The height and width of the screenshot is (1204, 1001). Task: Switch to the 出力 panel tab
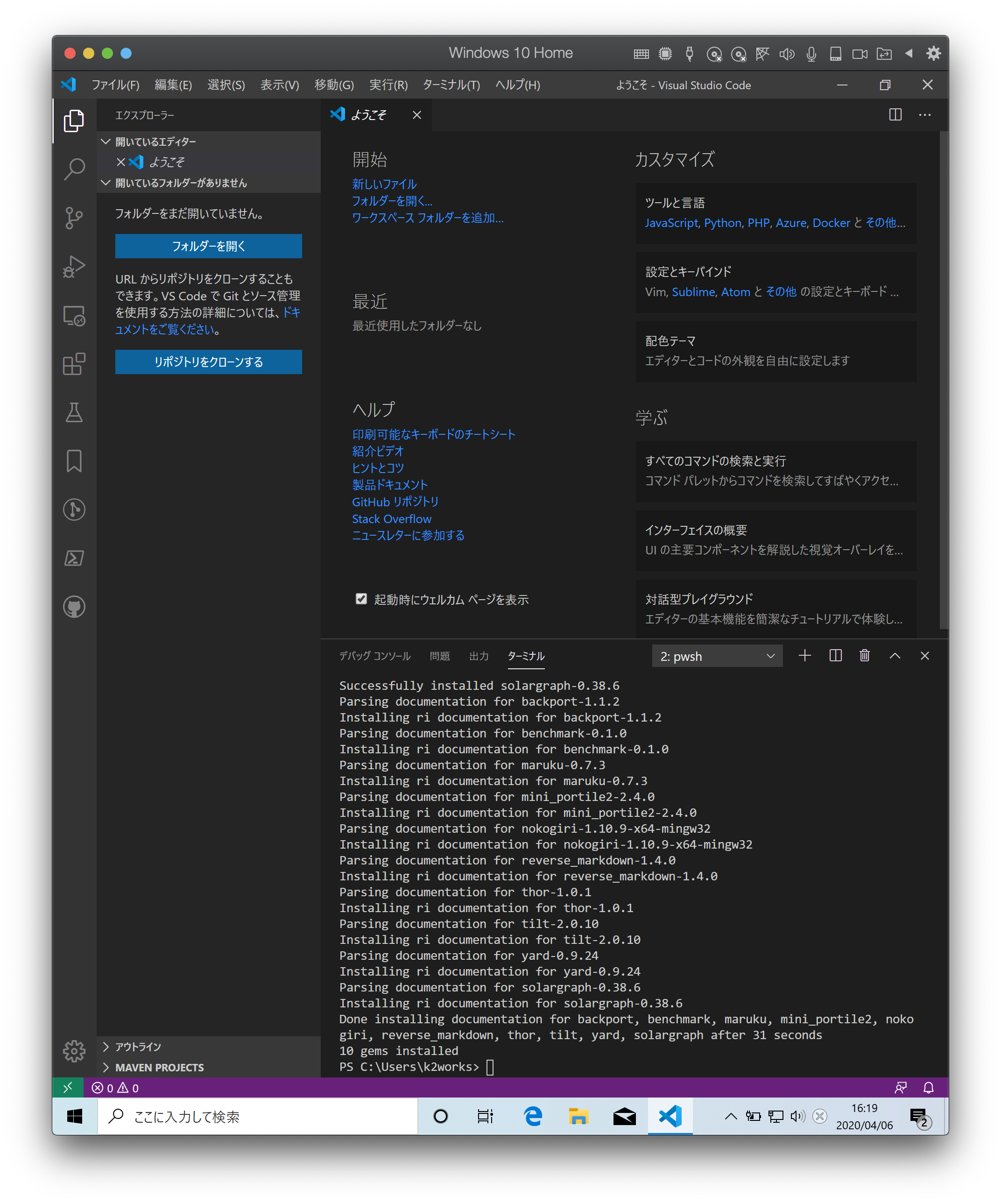coord(479,656)
